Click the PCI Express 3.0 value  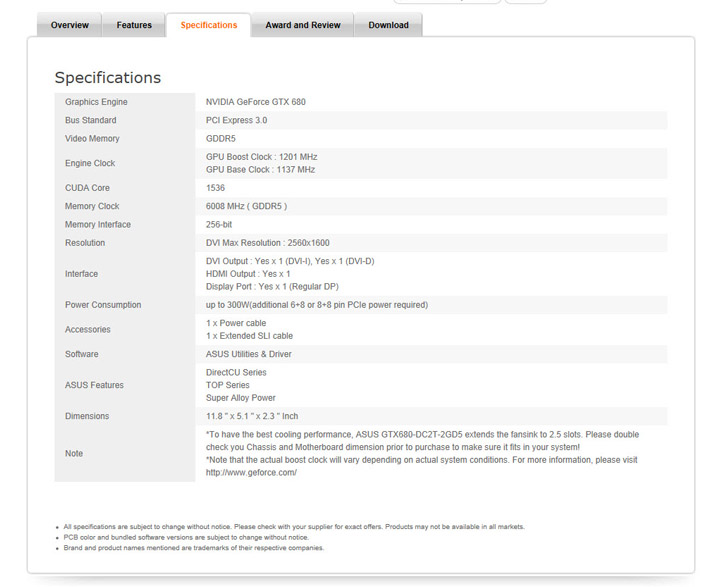236,120
